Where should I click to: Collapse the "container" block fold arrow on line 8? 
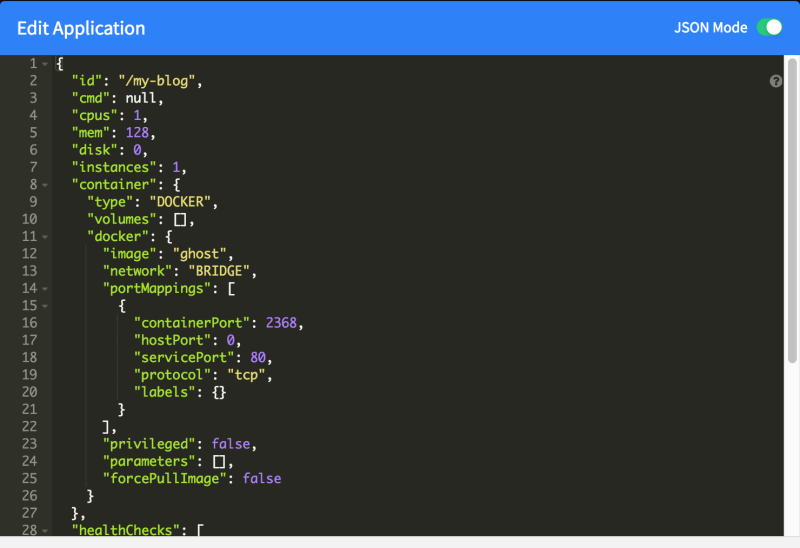(x=45, y=185)
